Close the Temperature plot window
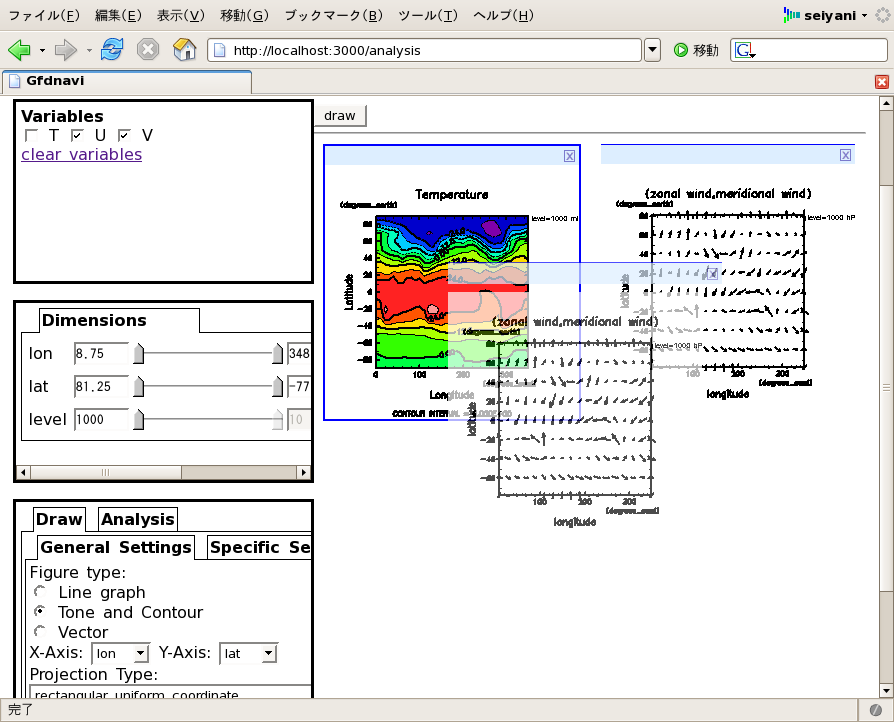Viewport: 894px width, 722px height. [569, 156]
